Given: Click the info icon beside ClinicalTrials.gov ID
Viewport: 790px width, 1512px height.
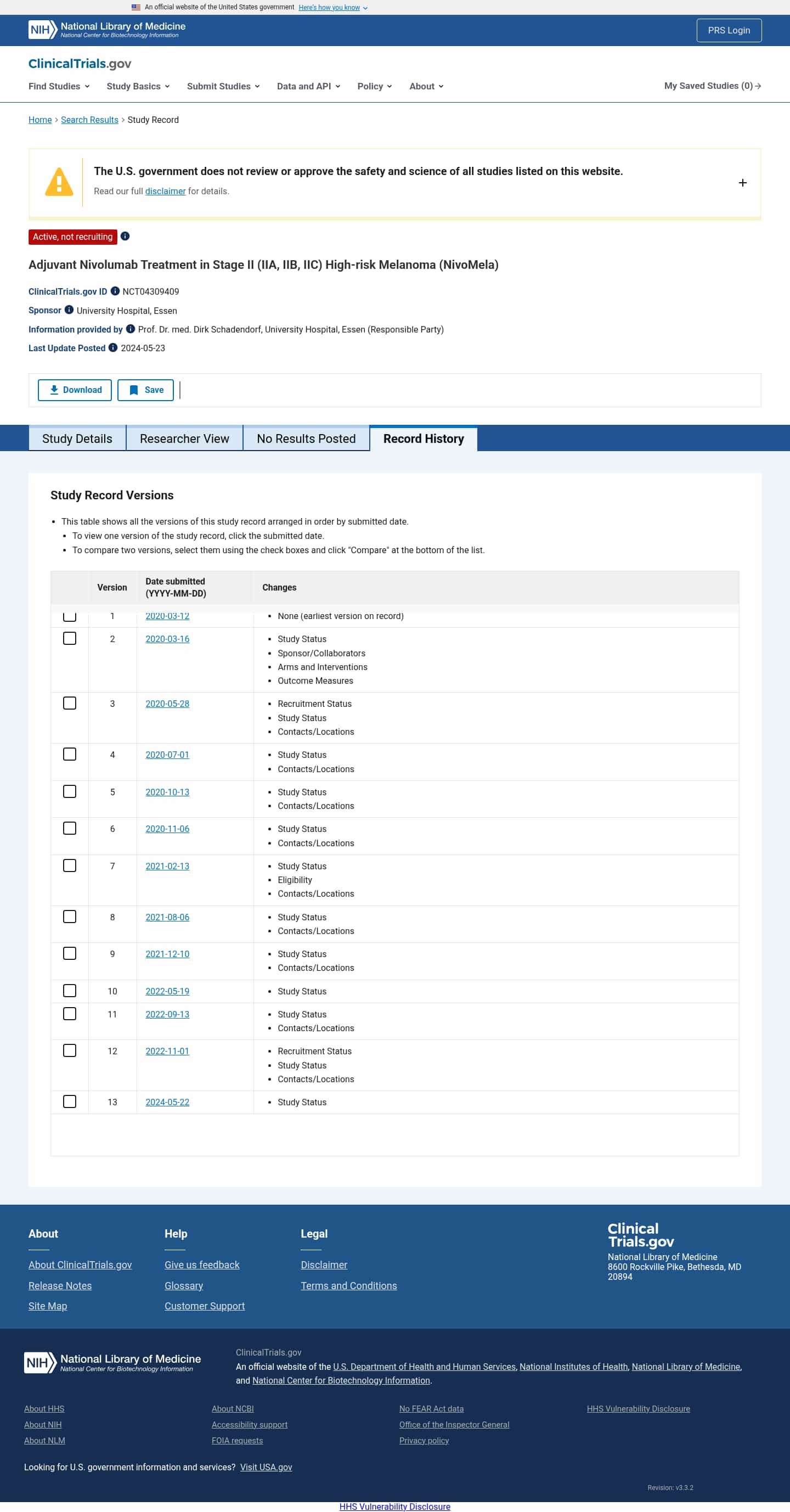Looking at the screenshot, I should (115, 290).
